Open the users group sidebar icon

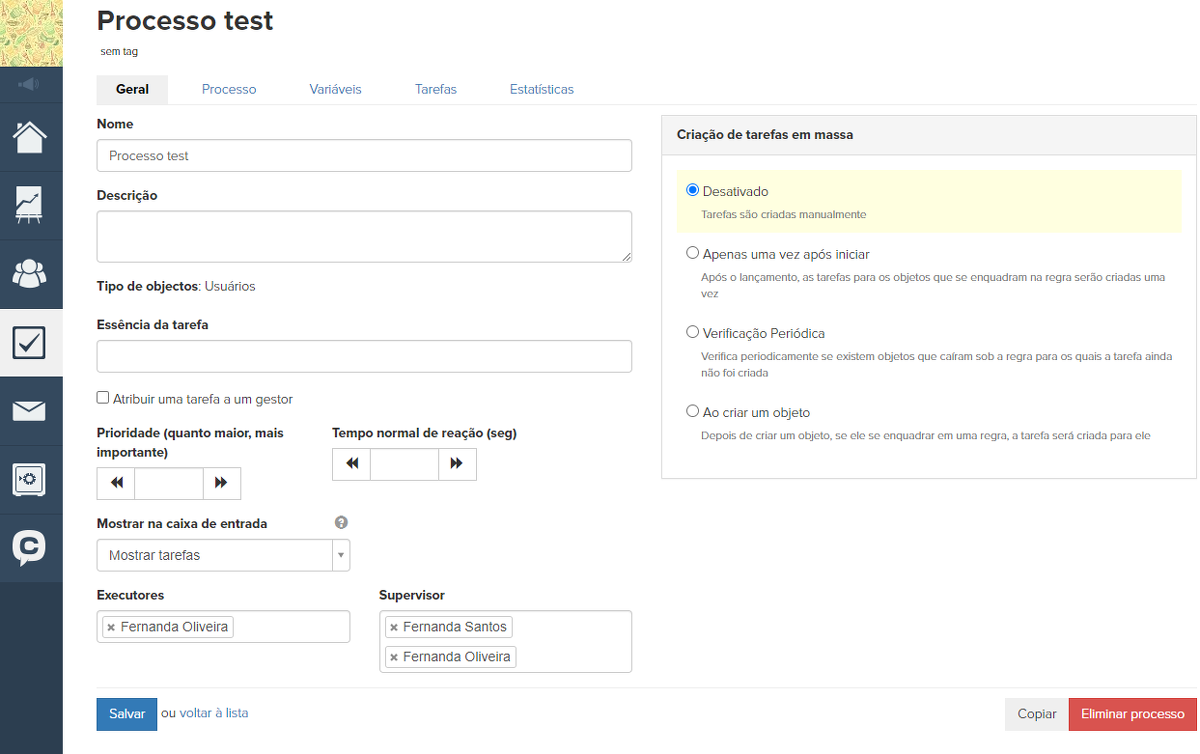(30, 273)
